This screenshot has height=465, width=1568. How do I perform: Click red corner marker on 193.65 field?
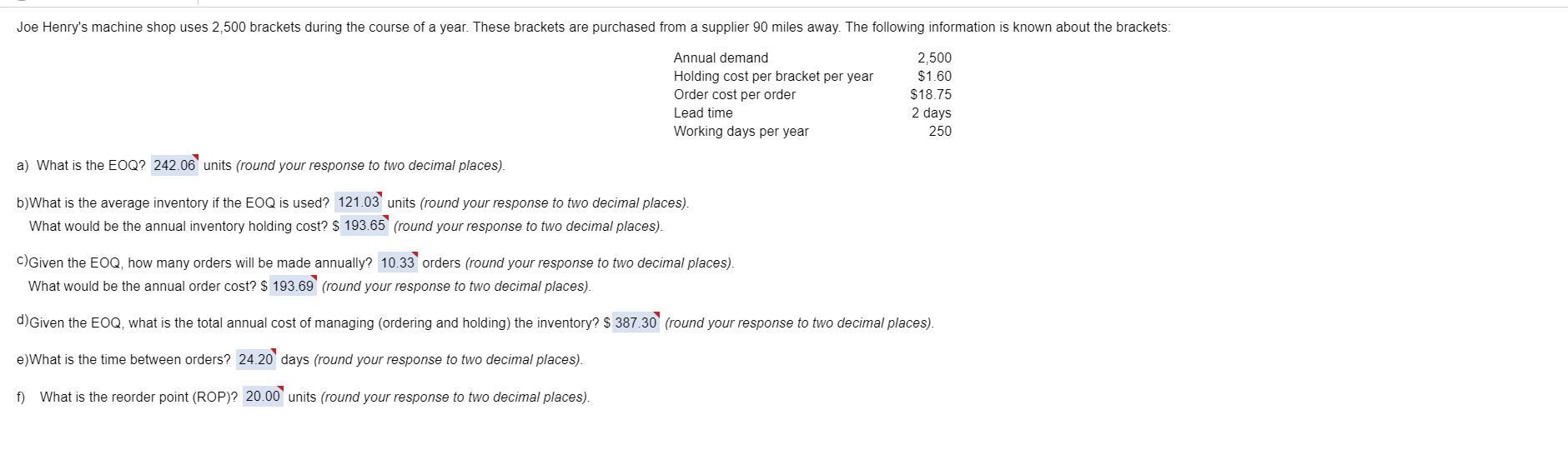[386, 218]
